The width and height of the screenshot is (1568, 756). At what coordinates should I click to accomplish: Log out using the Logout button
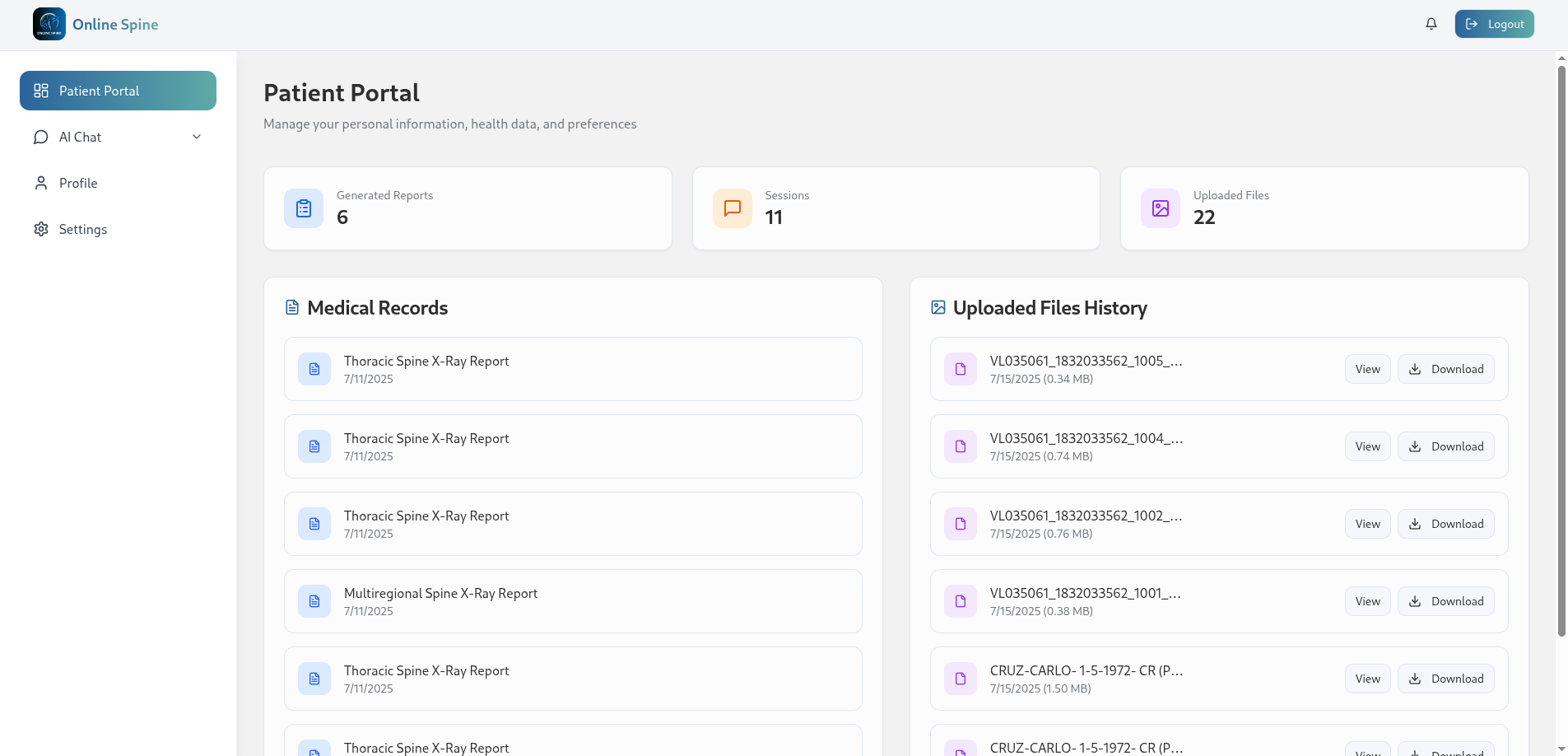coord(1494,24)
